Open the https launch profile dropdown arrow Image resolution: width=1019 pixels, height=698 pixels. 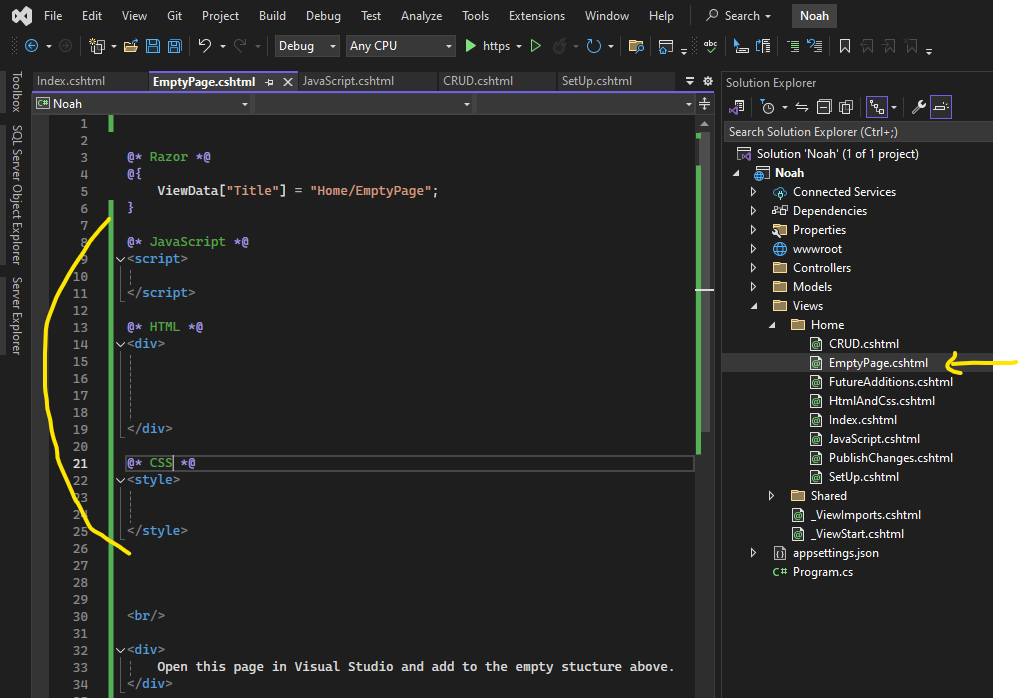coord(519,47)
